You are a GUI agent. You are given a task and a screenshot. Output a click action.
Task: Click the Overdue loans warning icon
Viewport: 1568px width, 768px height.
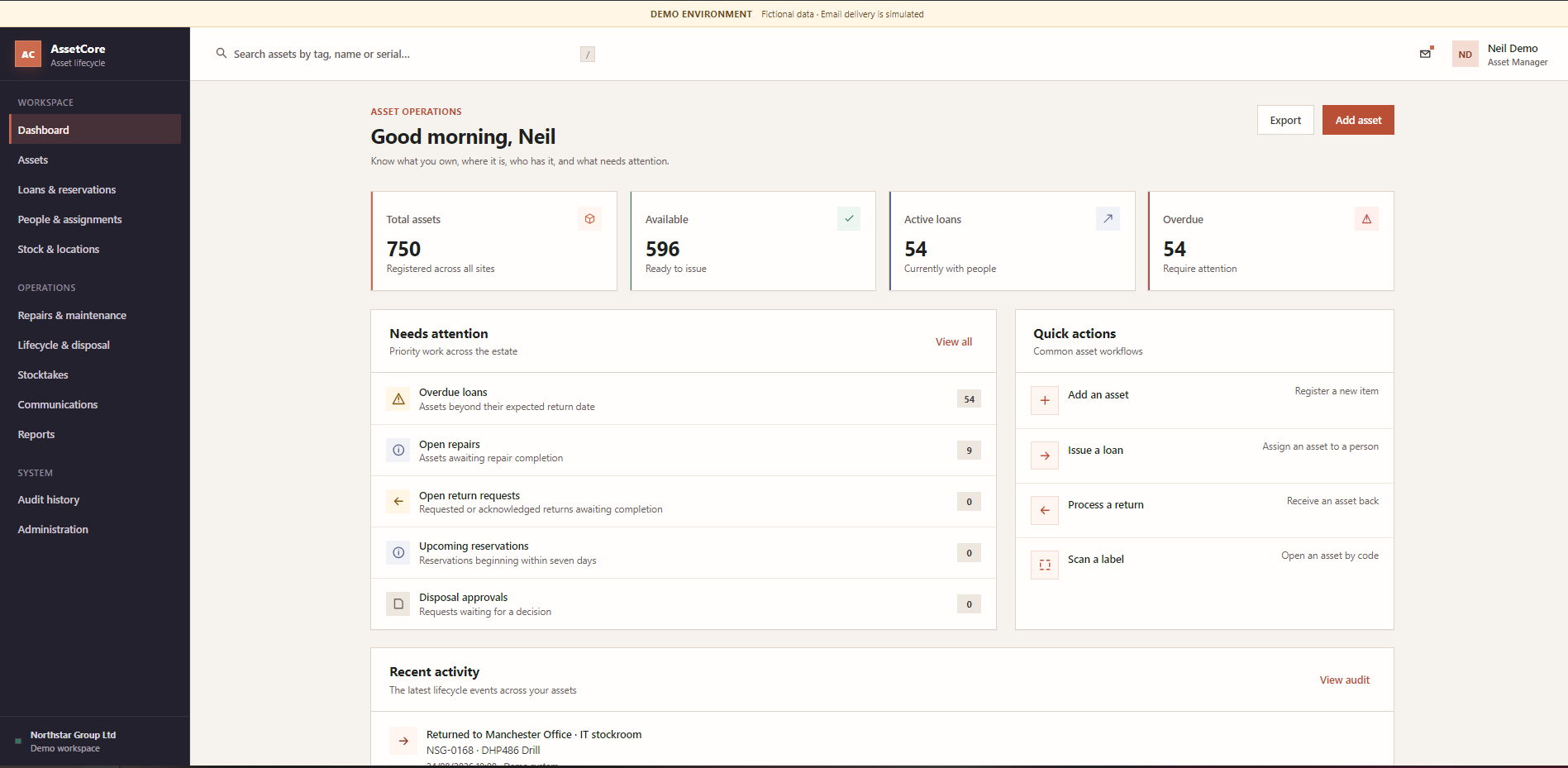point(398,399)
